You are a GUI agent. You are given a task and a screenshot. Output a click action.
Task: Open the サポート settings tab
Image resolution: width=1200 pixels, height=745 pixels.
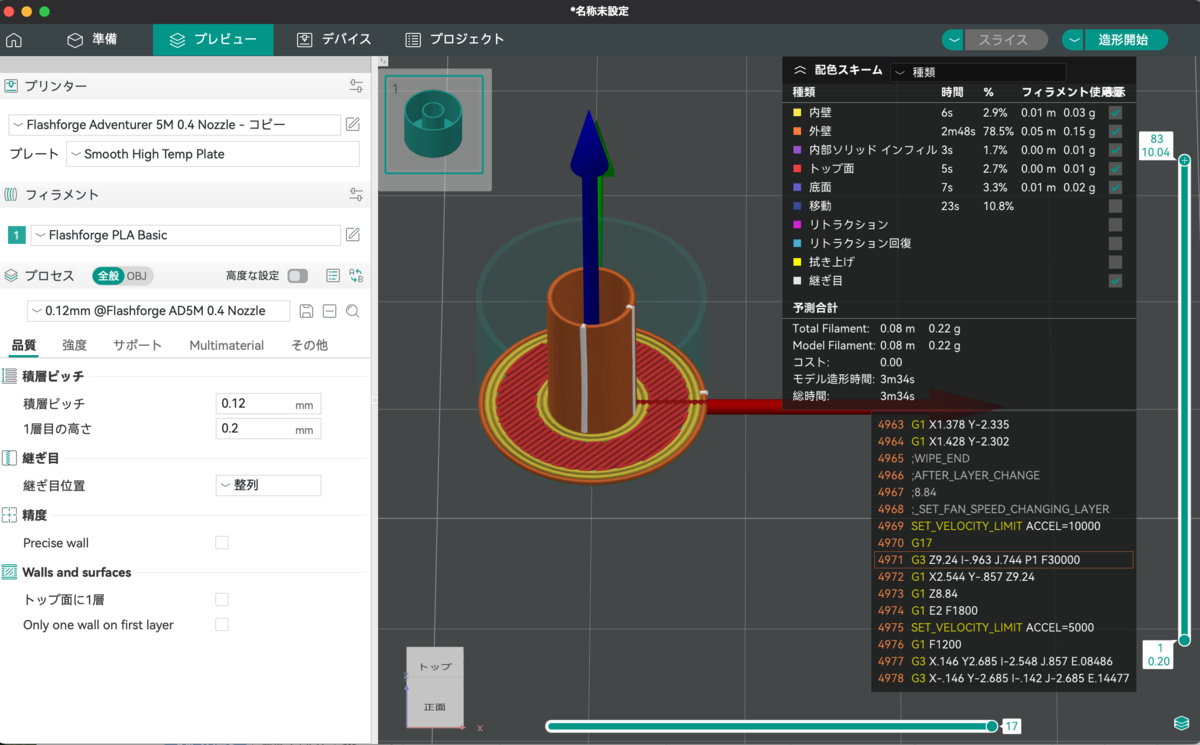coord(137,345)
